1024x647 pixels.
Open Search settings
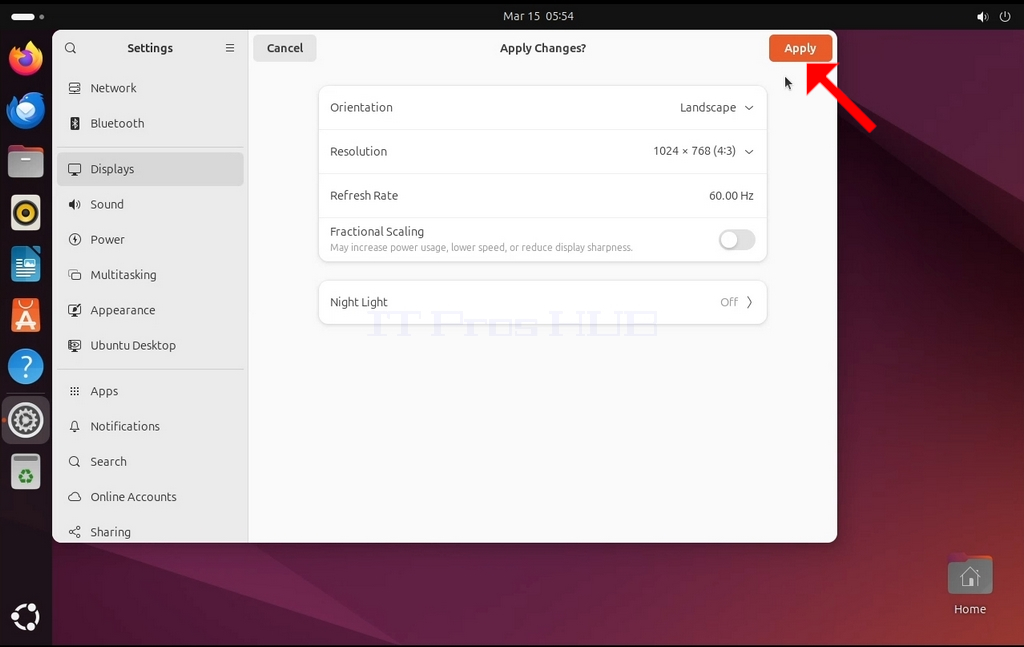pyautogui.click(x=150, y=462)
